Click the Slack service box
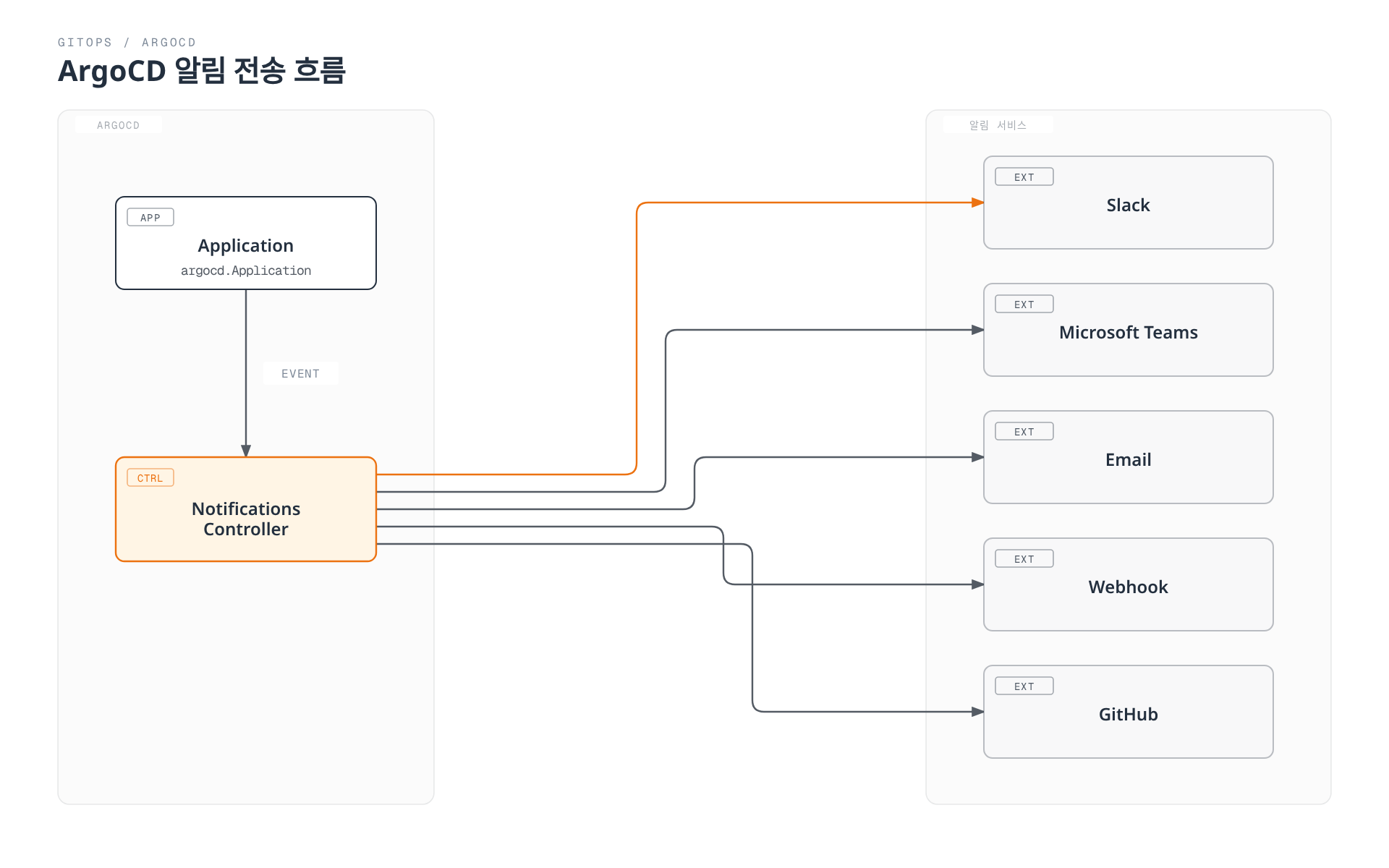Image resolution: width=1389 pixels, height=868 pixels. [1129, 203]
